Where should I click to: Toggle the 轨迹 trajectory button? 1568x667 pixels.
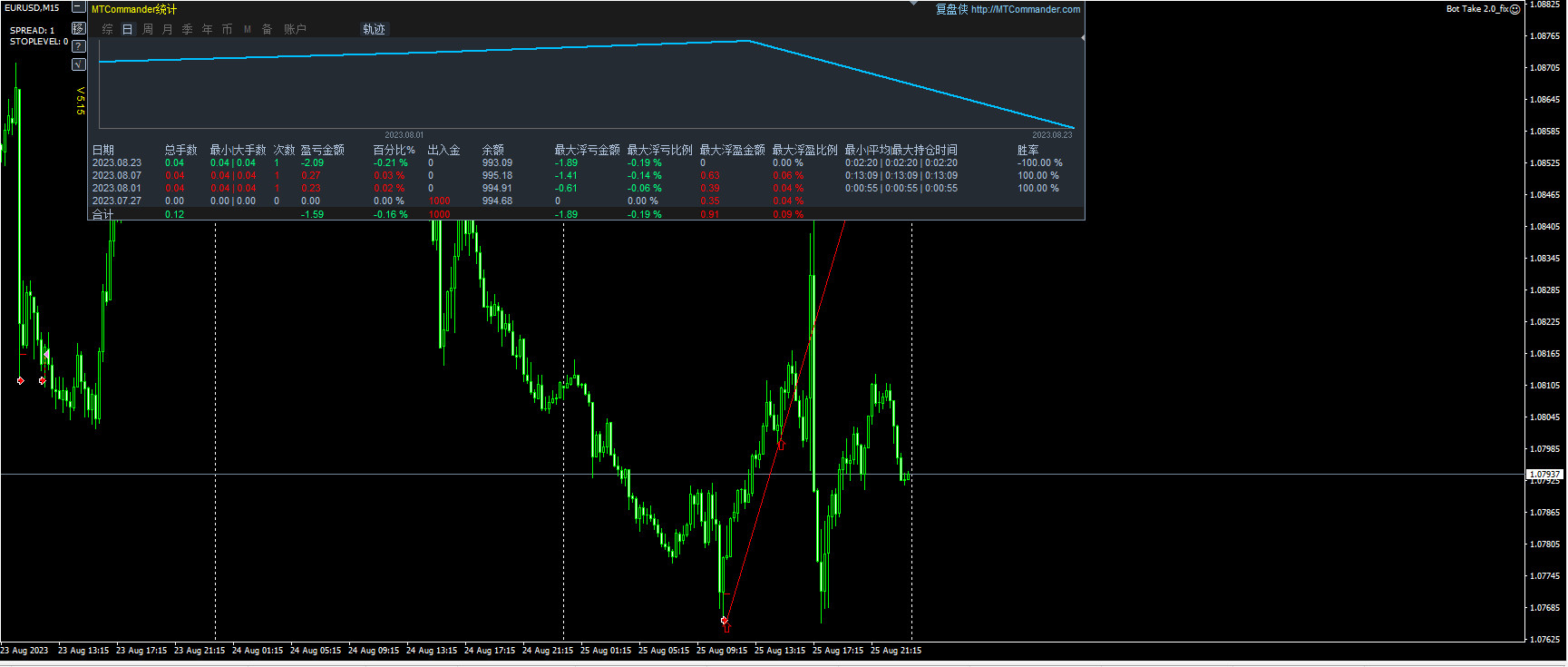374,30
